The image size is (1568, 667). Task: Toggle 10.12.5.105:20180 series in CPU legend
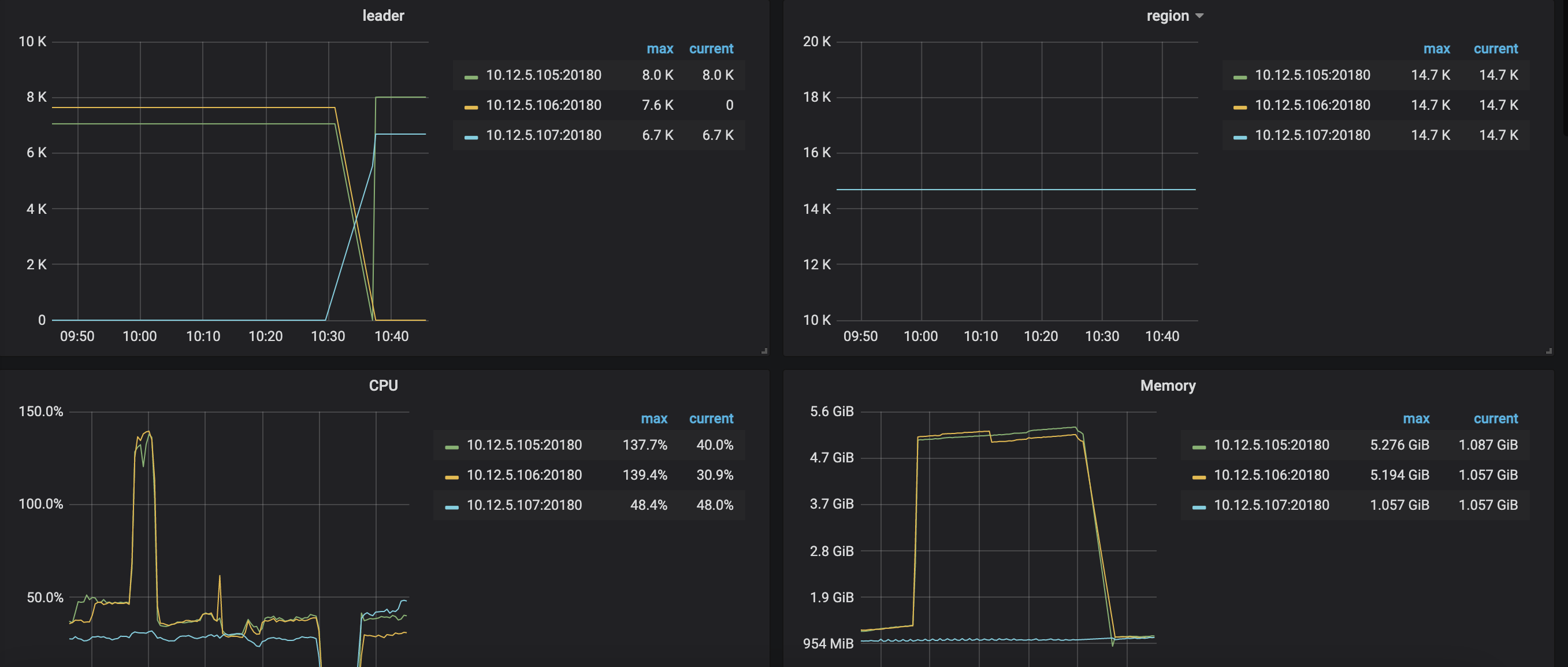pyautogui.click(x=523, y=444)
